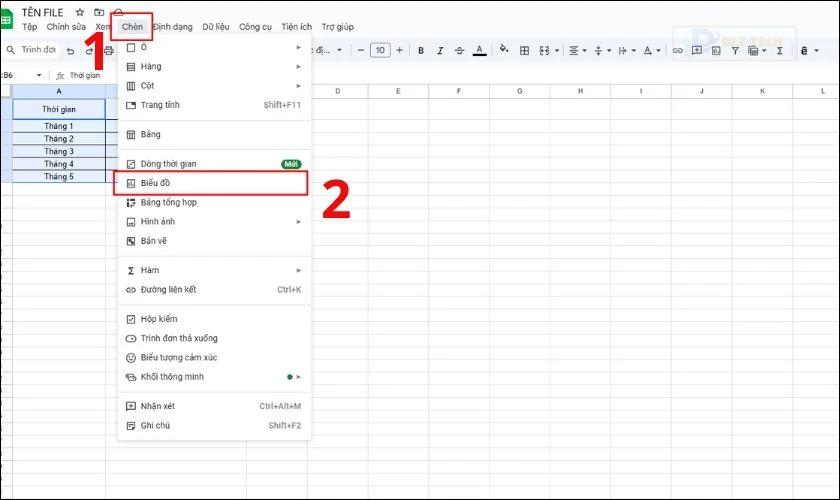This screenshot has width=840, height=500.
Task: Click the search menus magnifier icon
Action: [x=11, y=50]
